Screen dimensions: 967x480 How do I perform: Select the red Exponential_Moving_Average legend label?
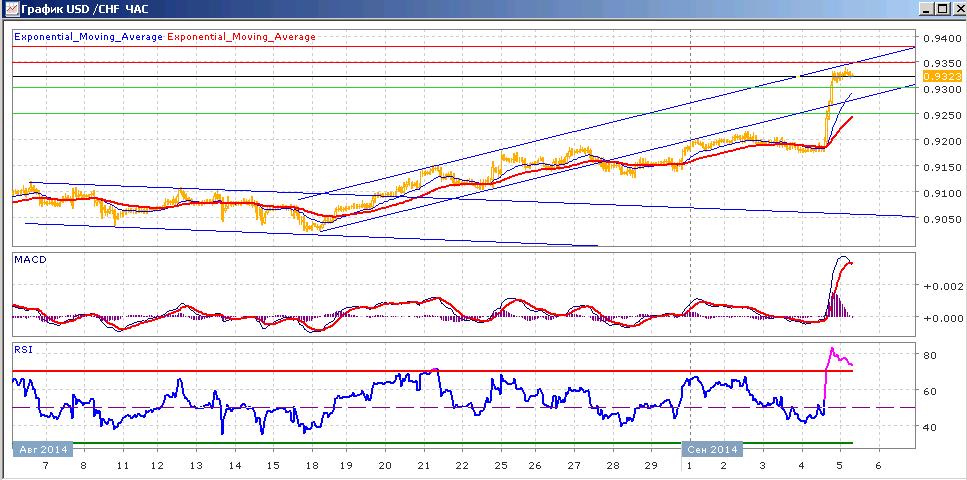(x=241, y=36)
